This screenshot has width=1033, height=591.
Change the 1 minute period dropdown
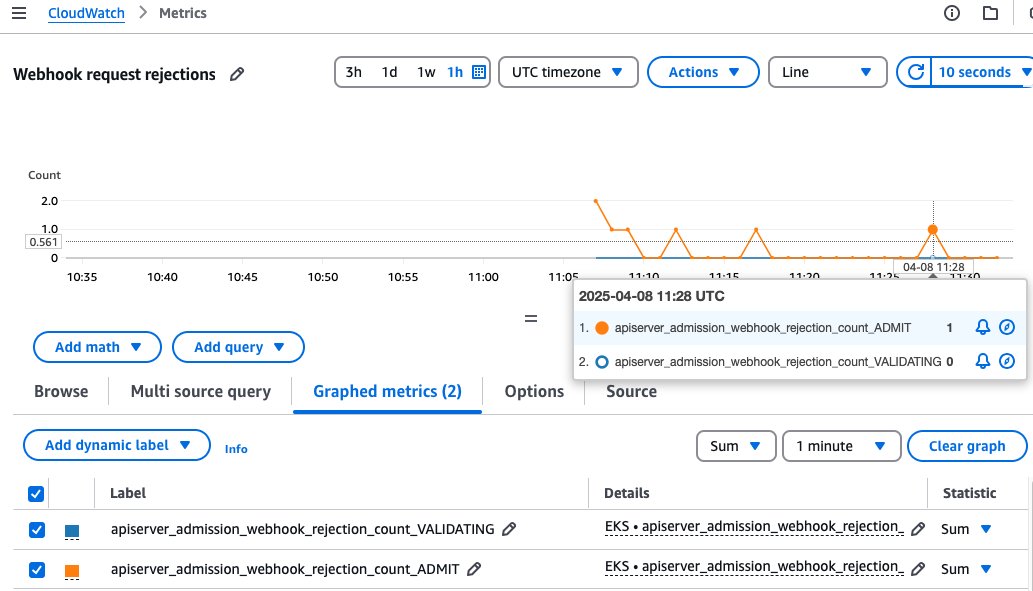click(x=841, y=446)
